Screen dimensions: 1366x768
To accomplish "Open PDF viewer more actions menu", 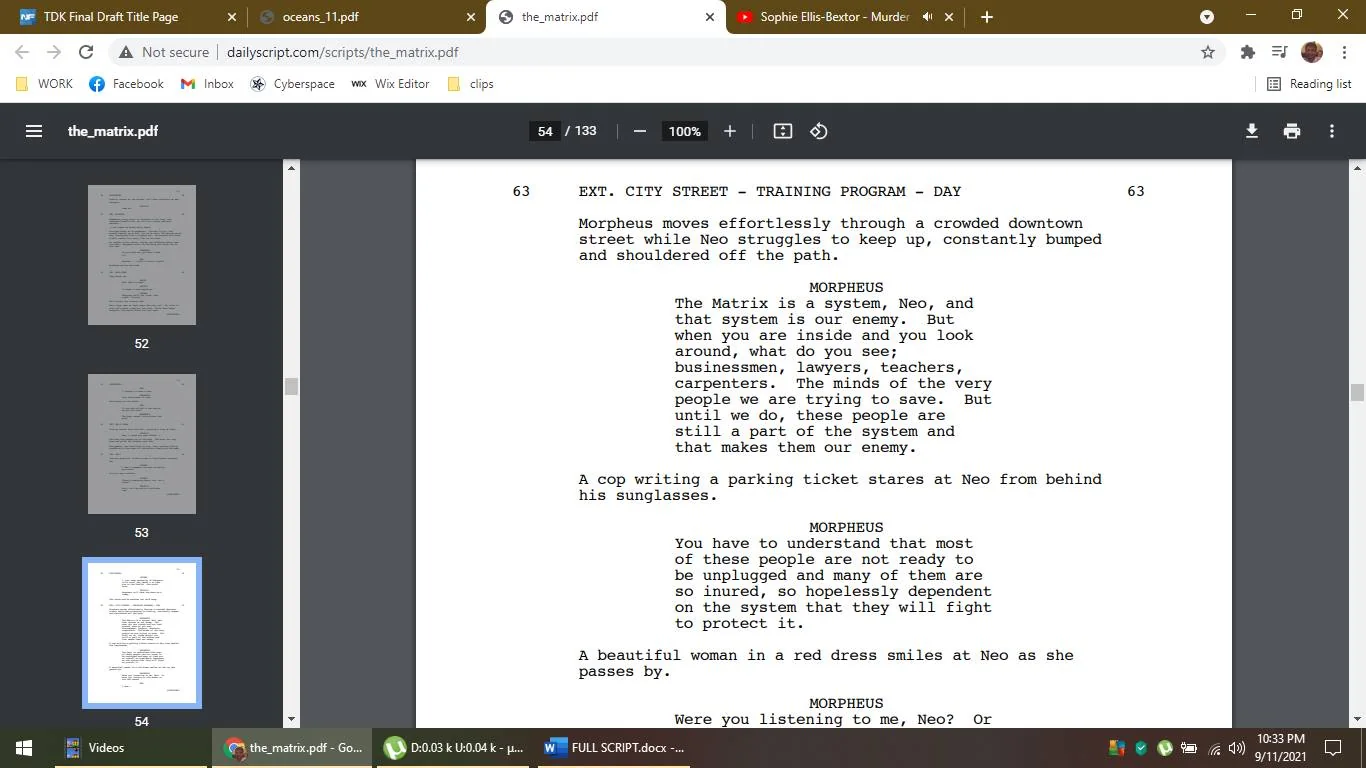I will coord(1332,131).
